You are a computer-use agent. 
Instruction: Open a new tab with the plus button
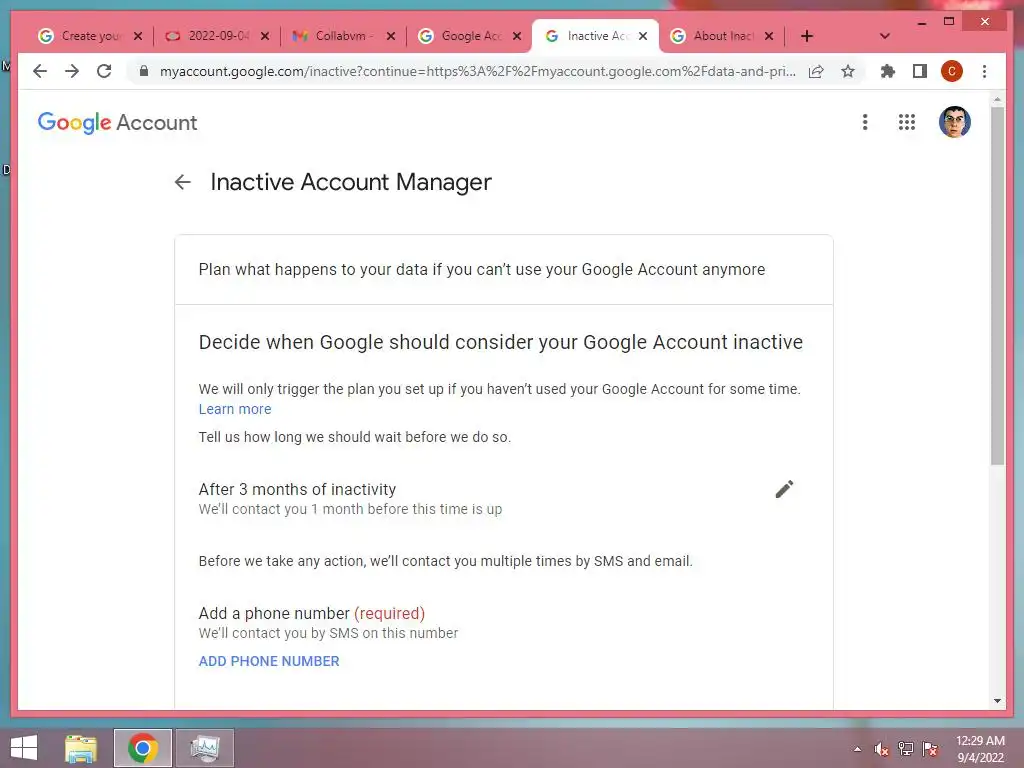[x=807, y=36]
